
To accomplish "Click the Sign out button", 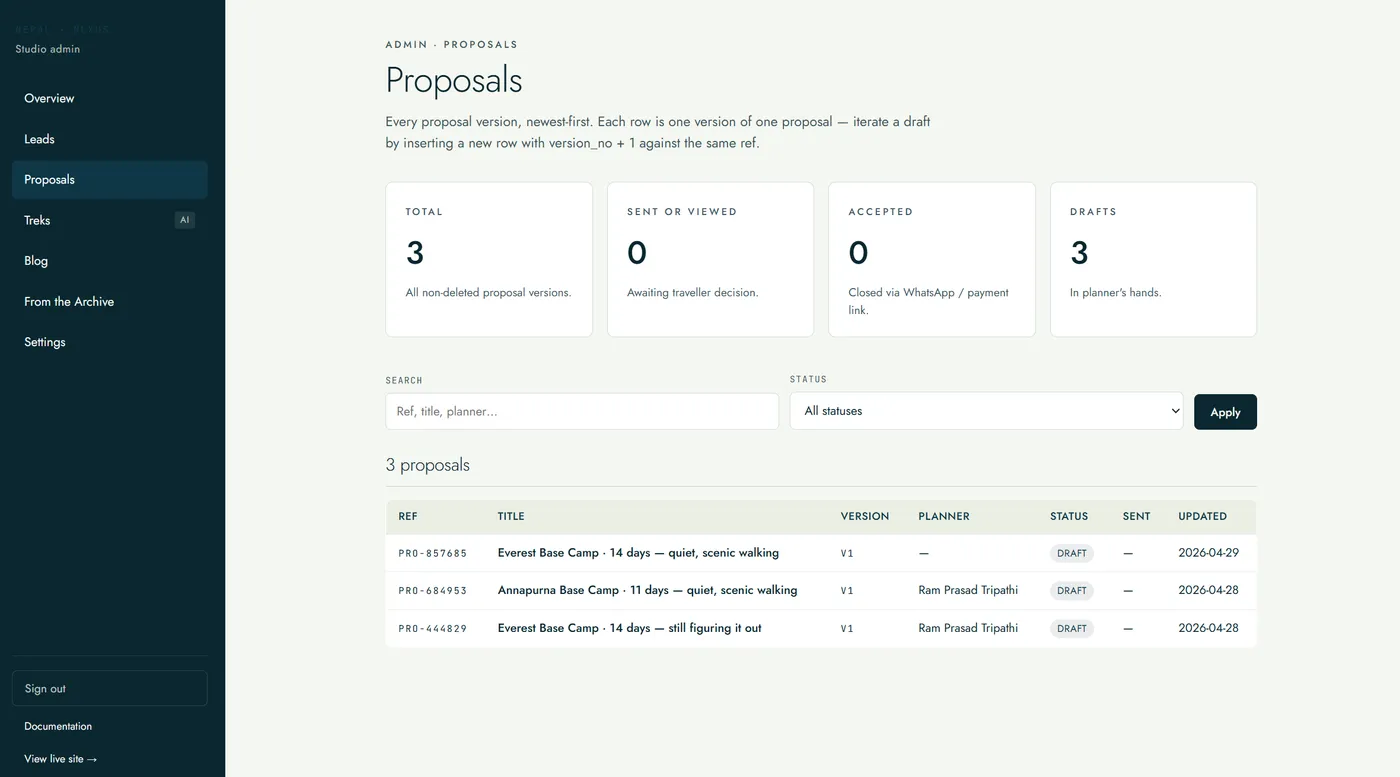I will click(109, 688).
